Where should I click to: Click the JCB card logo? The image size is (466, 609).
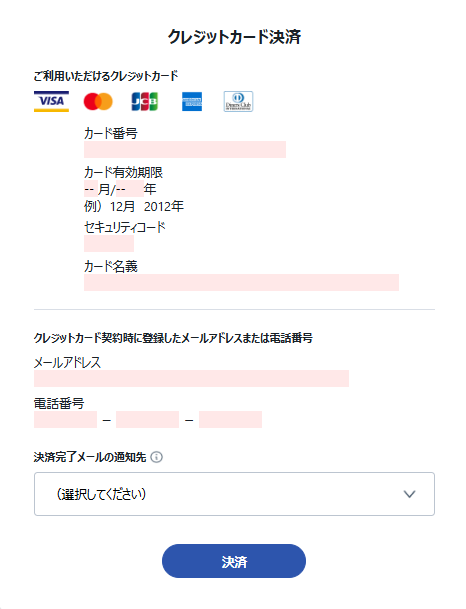pyautogui.click(x=144, y=101)
